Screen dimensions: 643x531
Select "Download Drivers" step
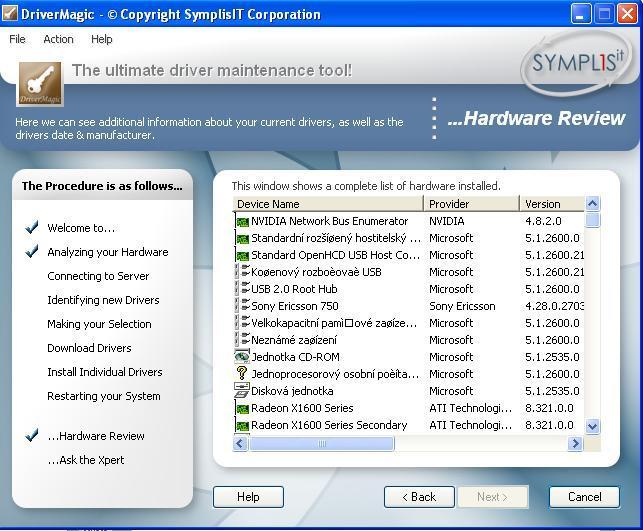89,348
